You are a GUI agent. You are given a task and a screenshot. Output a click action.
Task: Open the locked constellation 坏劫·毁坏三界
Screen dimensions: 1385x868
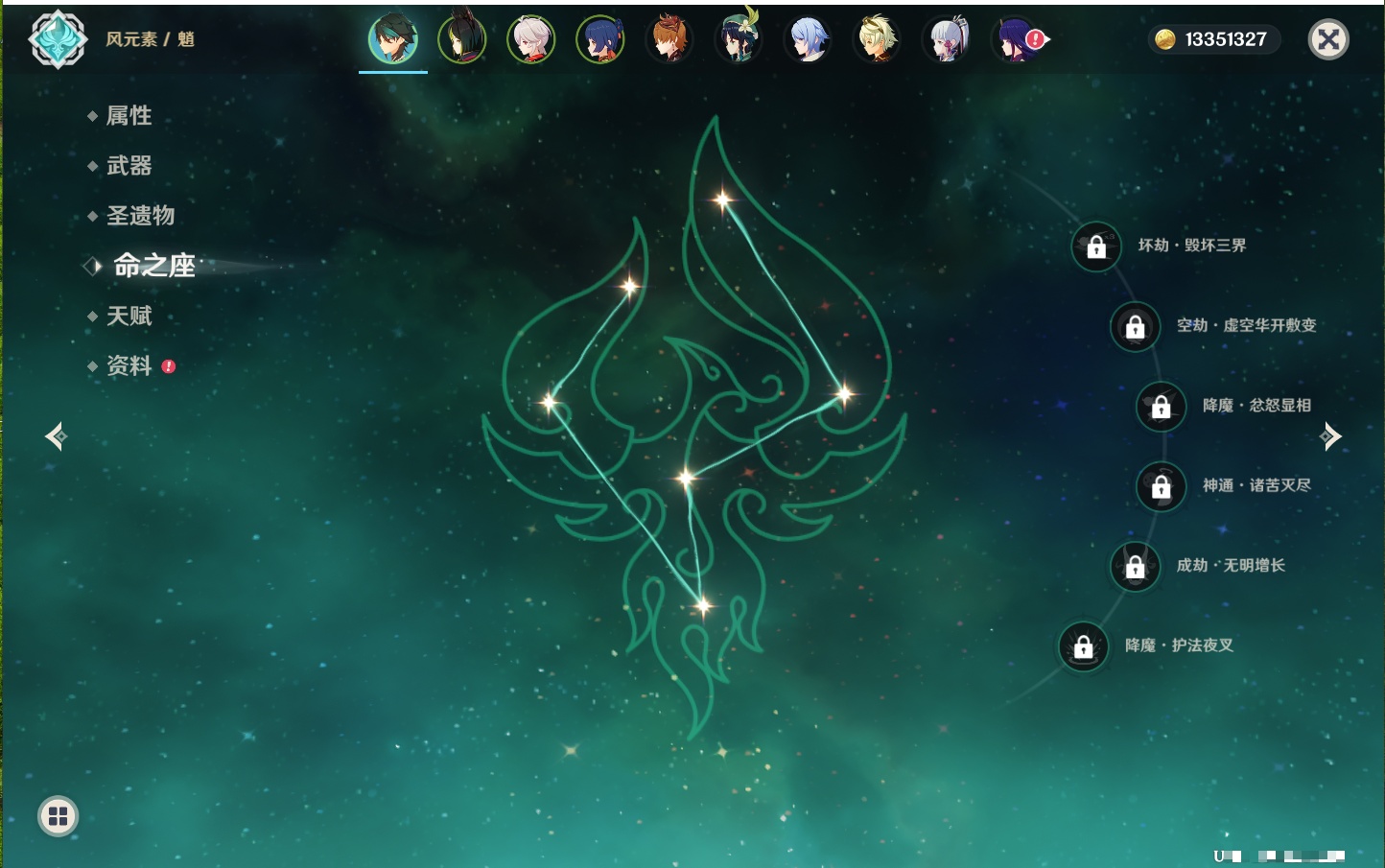tap(1096, 246)
